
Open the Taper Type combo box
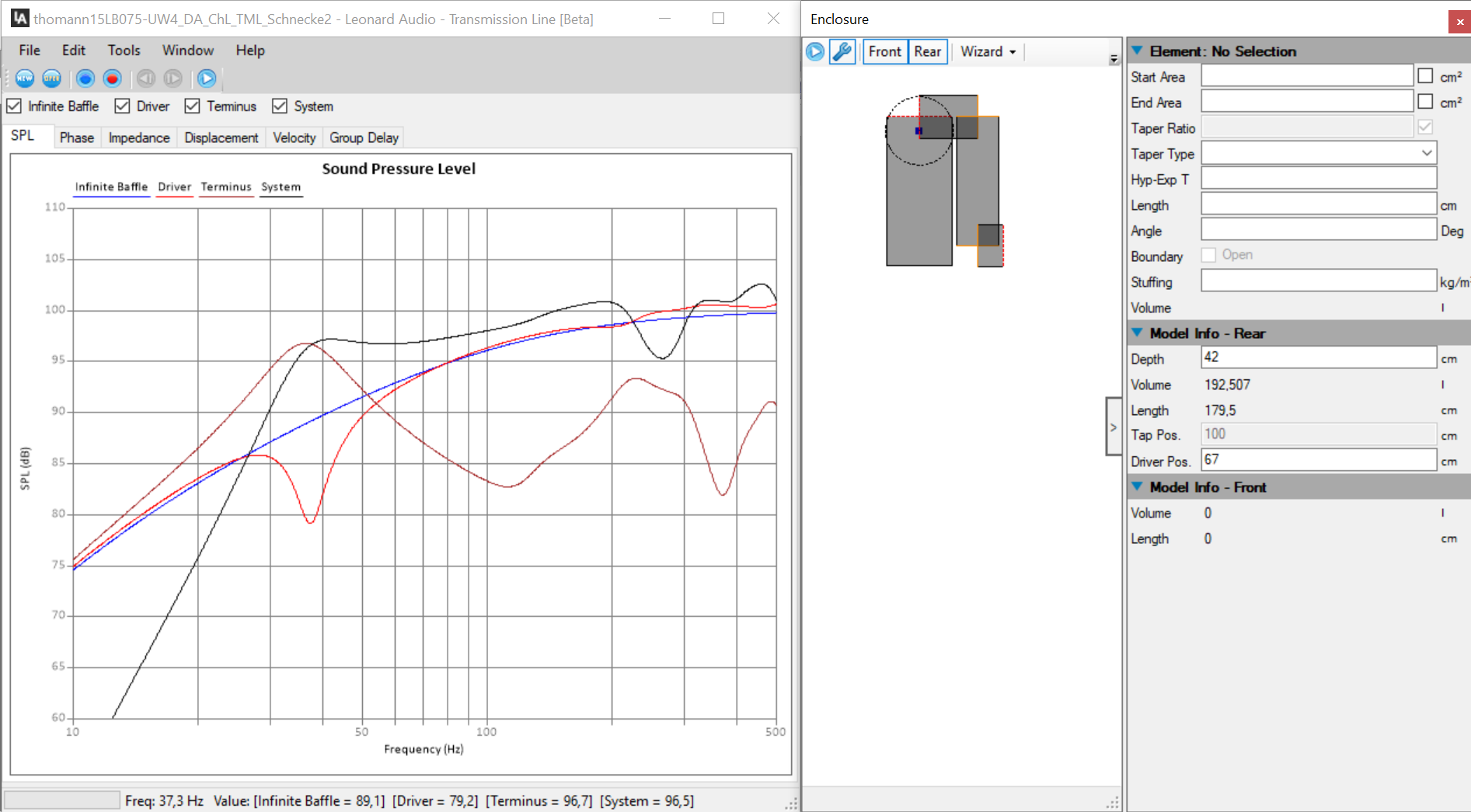[x=1318, y=153]
